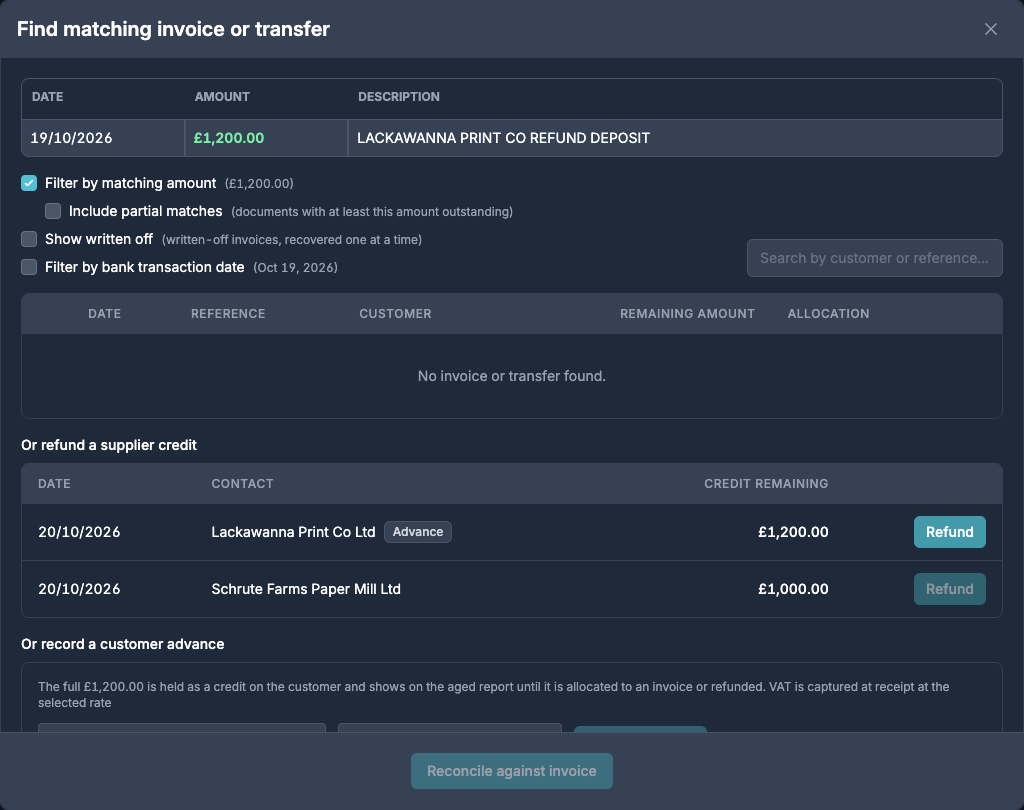The height and width of the screenshot is (810, 1024).
Task: Click the Advance badge next to Lackawanna
Action: [417, 532]
